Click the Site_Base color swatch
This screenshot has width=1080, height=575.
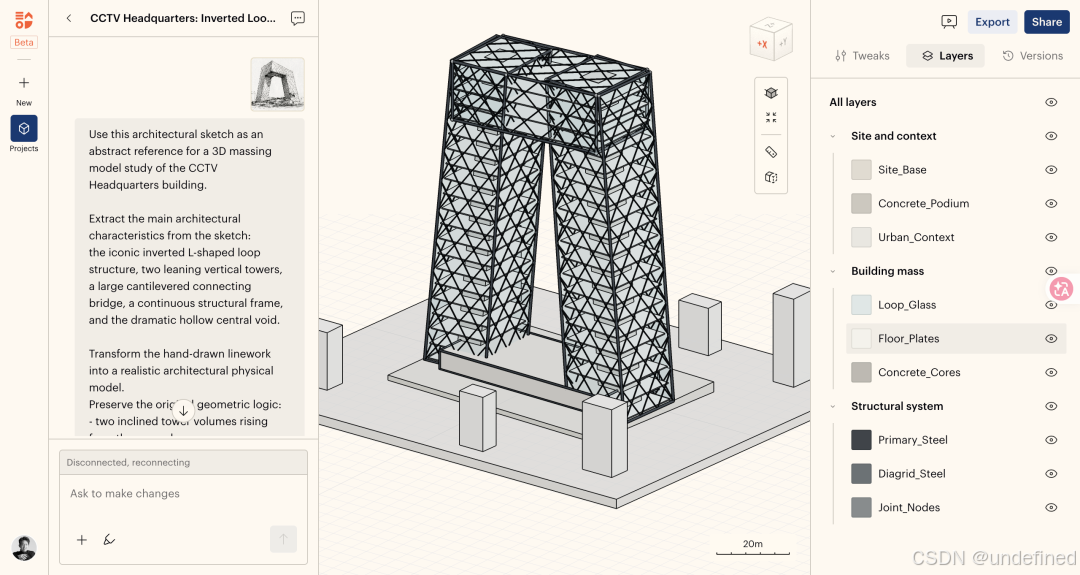pos(861,170)
